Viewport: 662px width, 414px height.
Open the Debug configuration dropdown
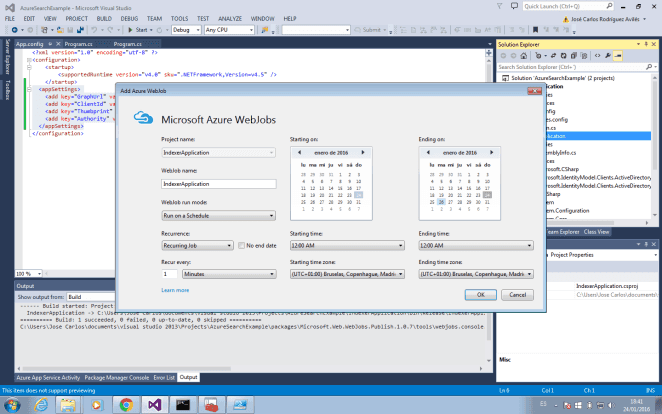pyautogui.click(x=186, y=30)
